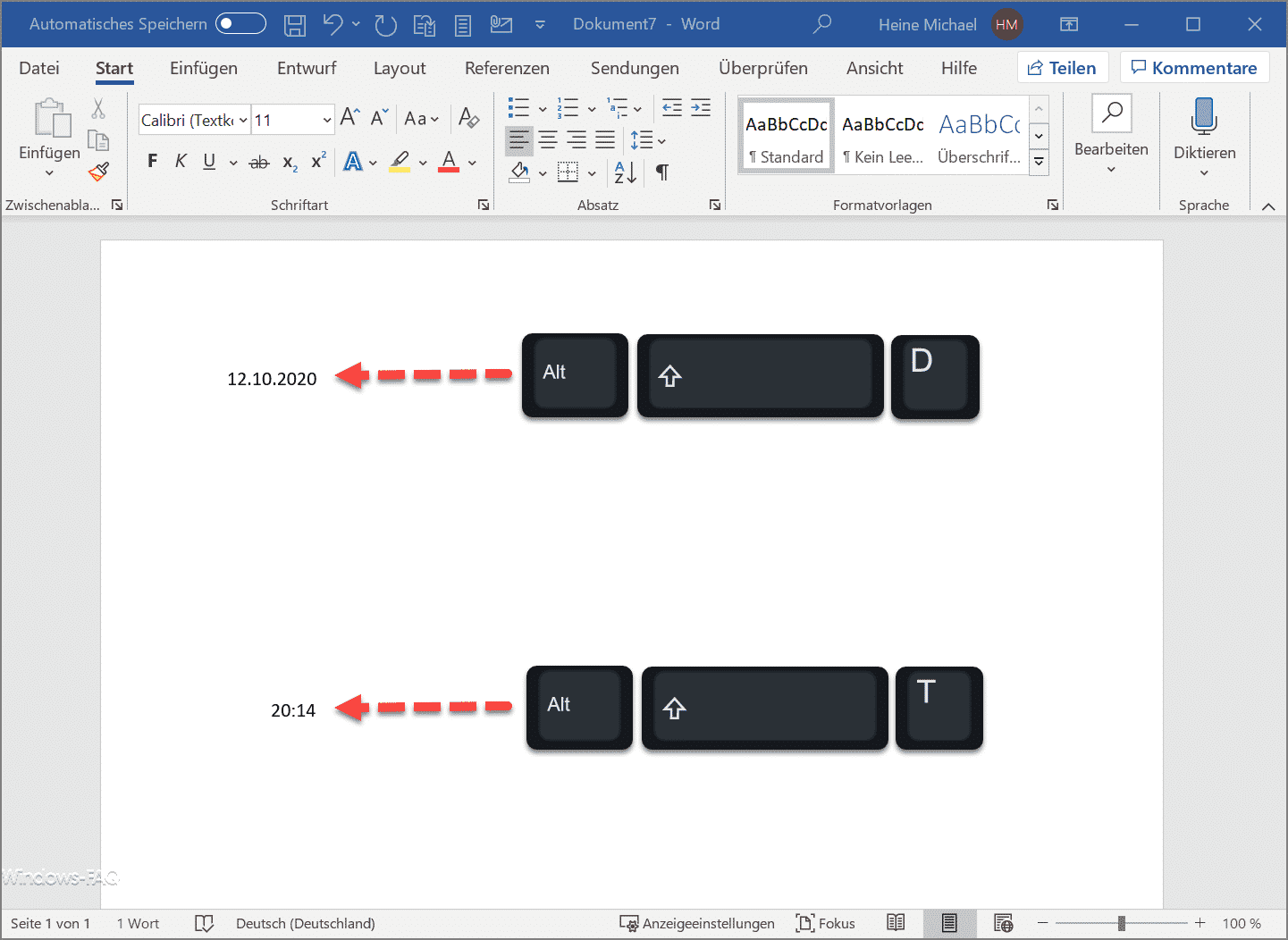Toggle bold formatting (F)

(153, 161)
